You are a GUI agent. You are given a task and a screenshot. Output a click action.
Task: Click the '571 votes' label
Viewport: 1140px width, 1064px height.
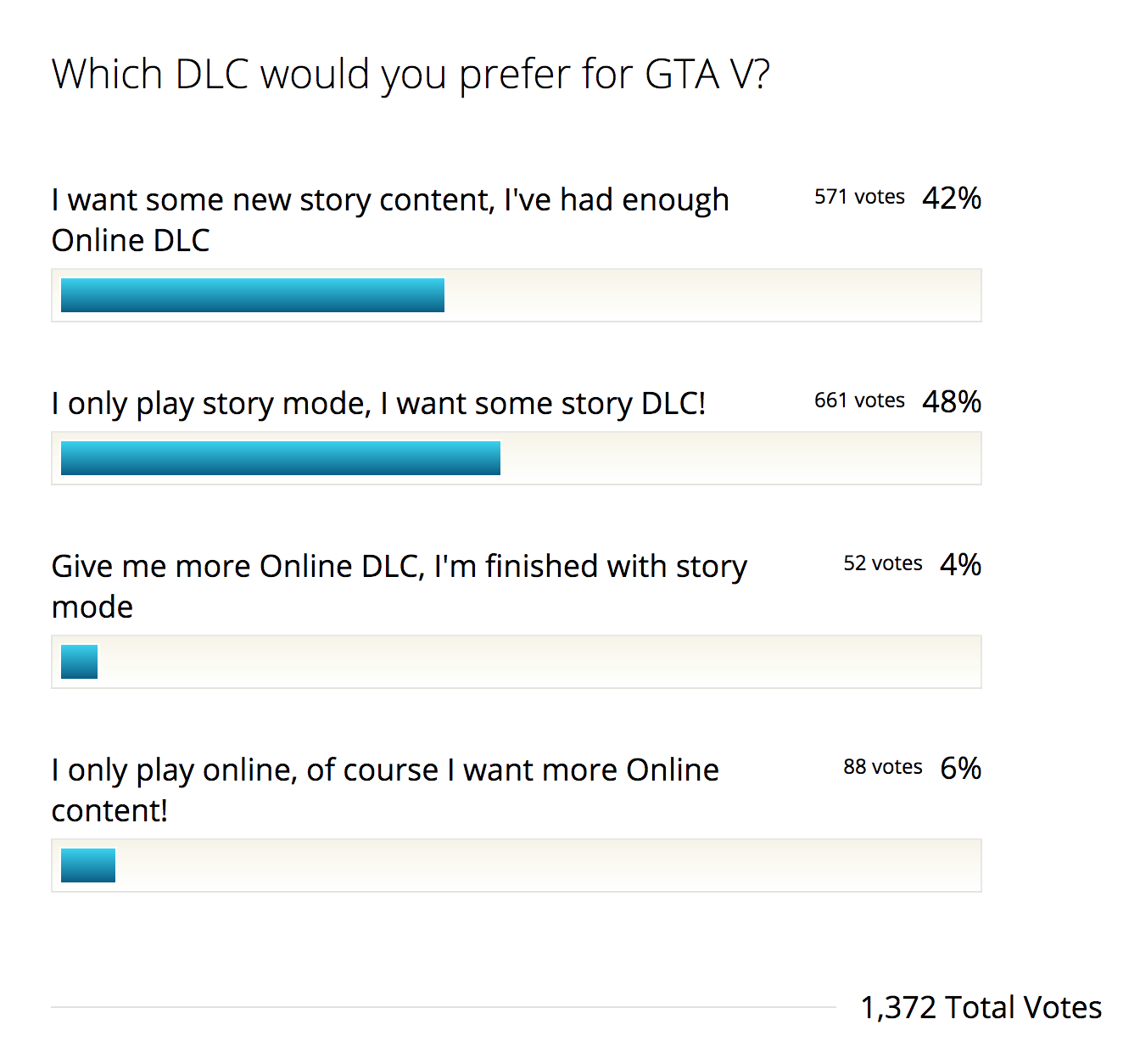coord(858,197)
